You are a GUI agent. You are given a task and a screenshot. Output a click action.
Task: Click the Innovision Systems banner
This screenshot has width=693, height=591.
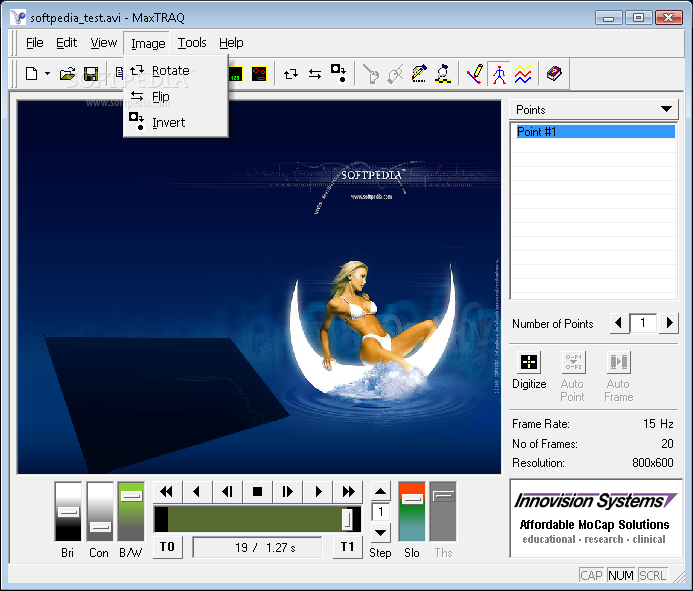[596, 518]
